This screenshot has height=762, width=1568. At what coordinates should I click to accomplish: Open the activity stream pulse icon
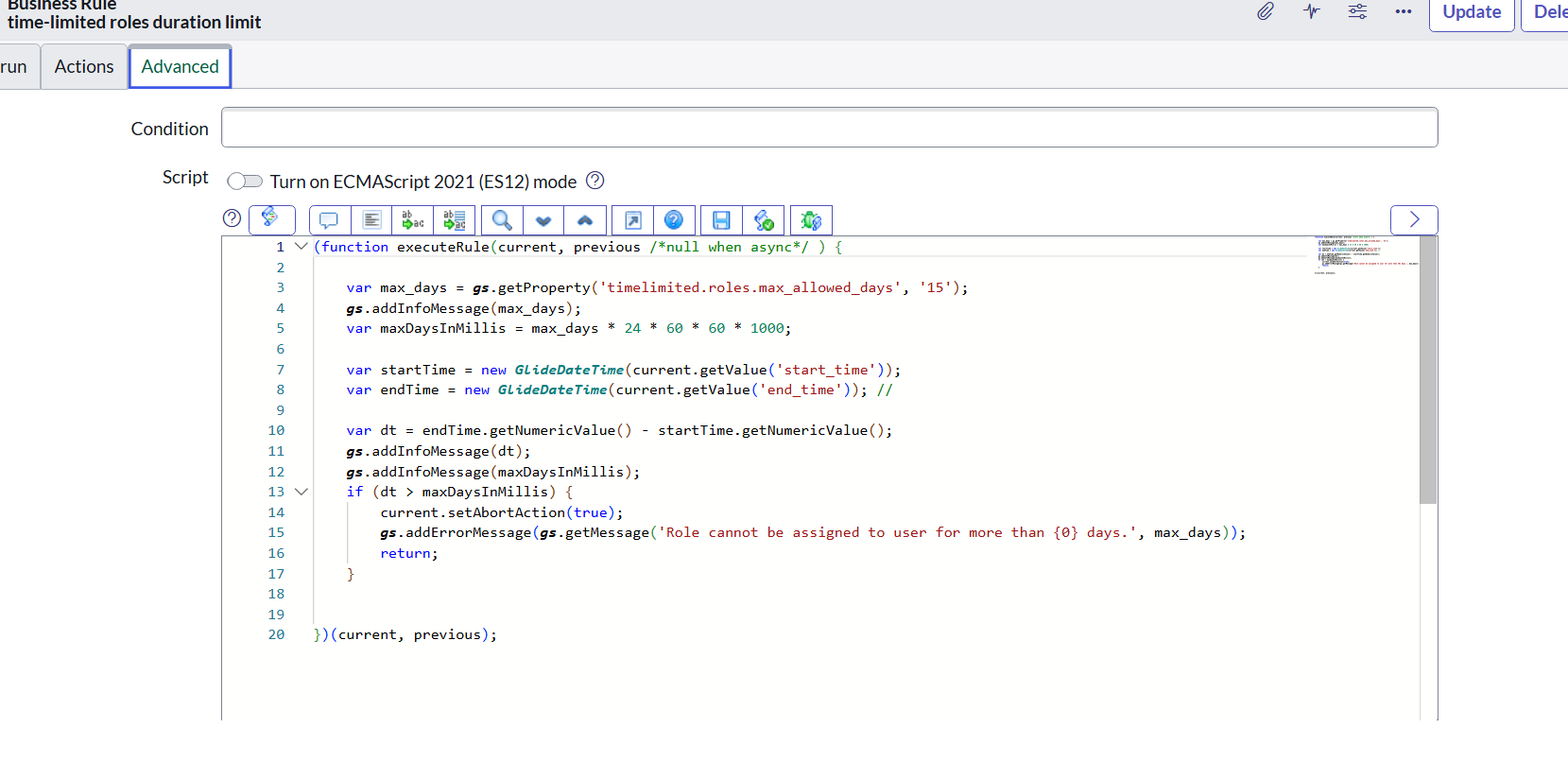(x=1311, y=12)
